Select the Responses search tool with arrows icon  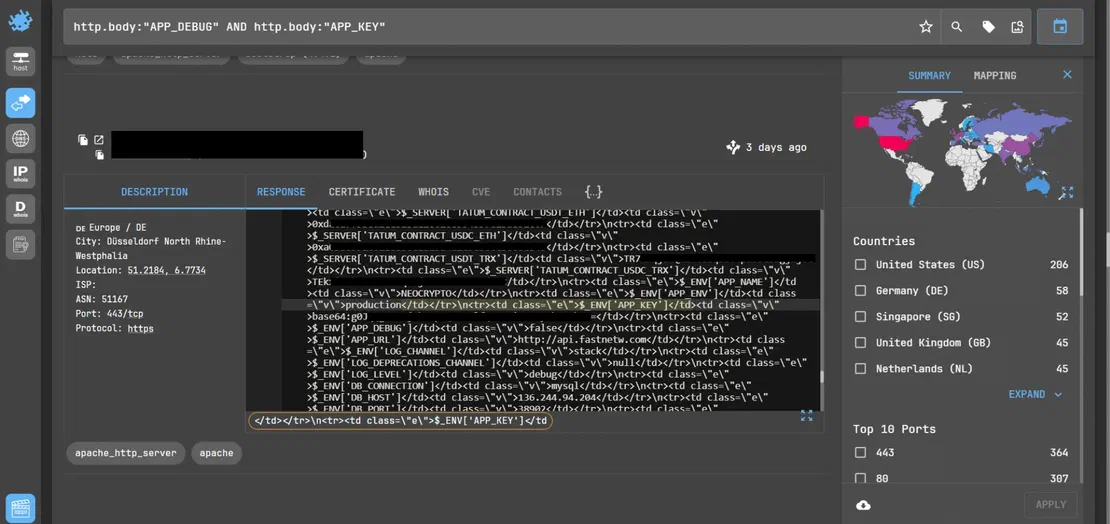pyautogui.click(x=21, y=103)
